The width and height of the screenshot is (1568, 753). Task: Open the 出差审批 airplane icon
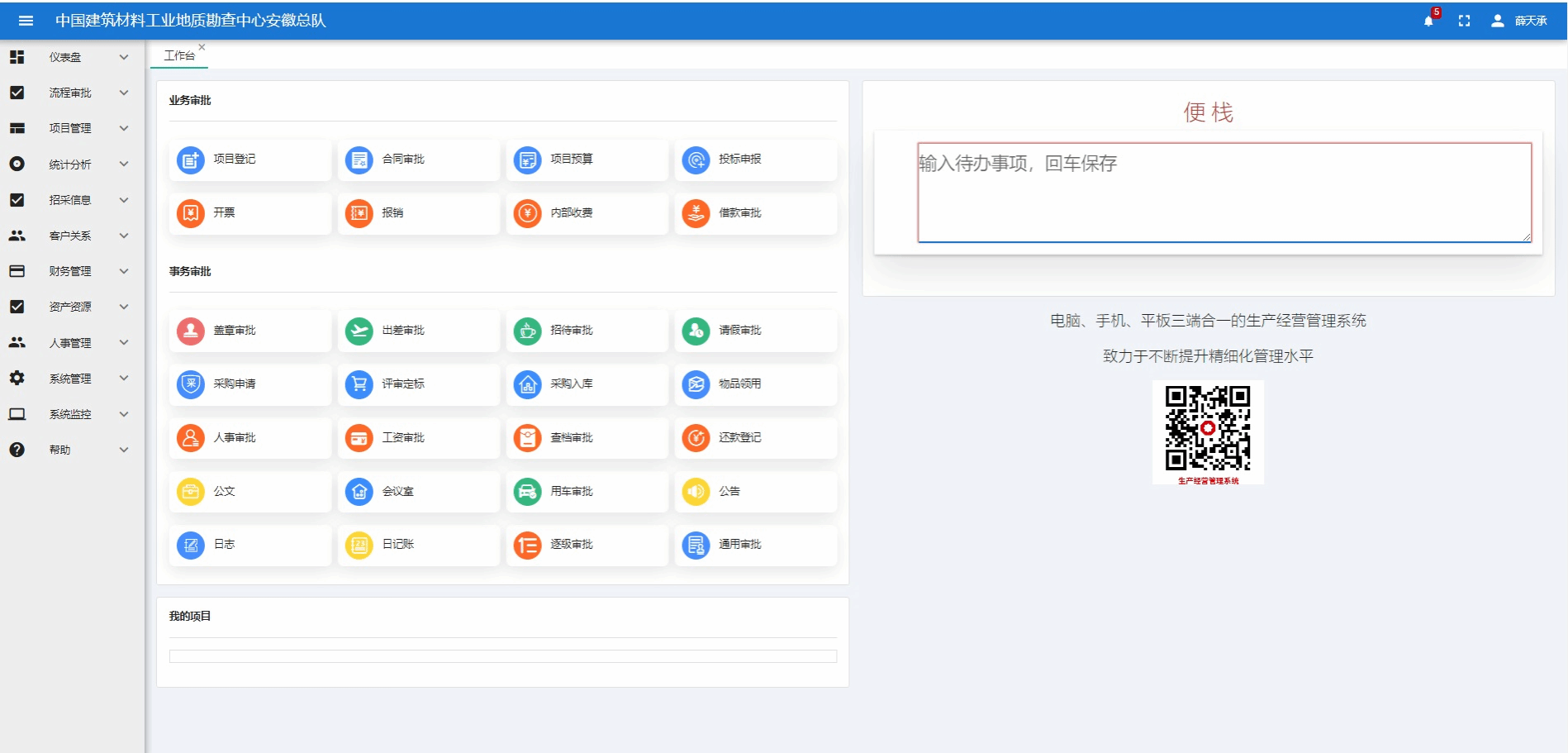click(x=359, y=331)
